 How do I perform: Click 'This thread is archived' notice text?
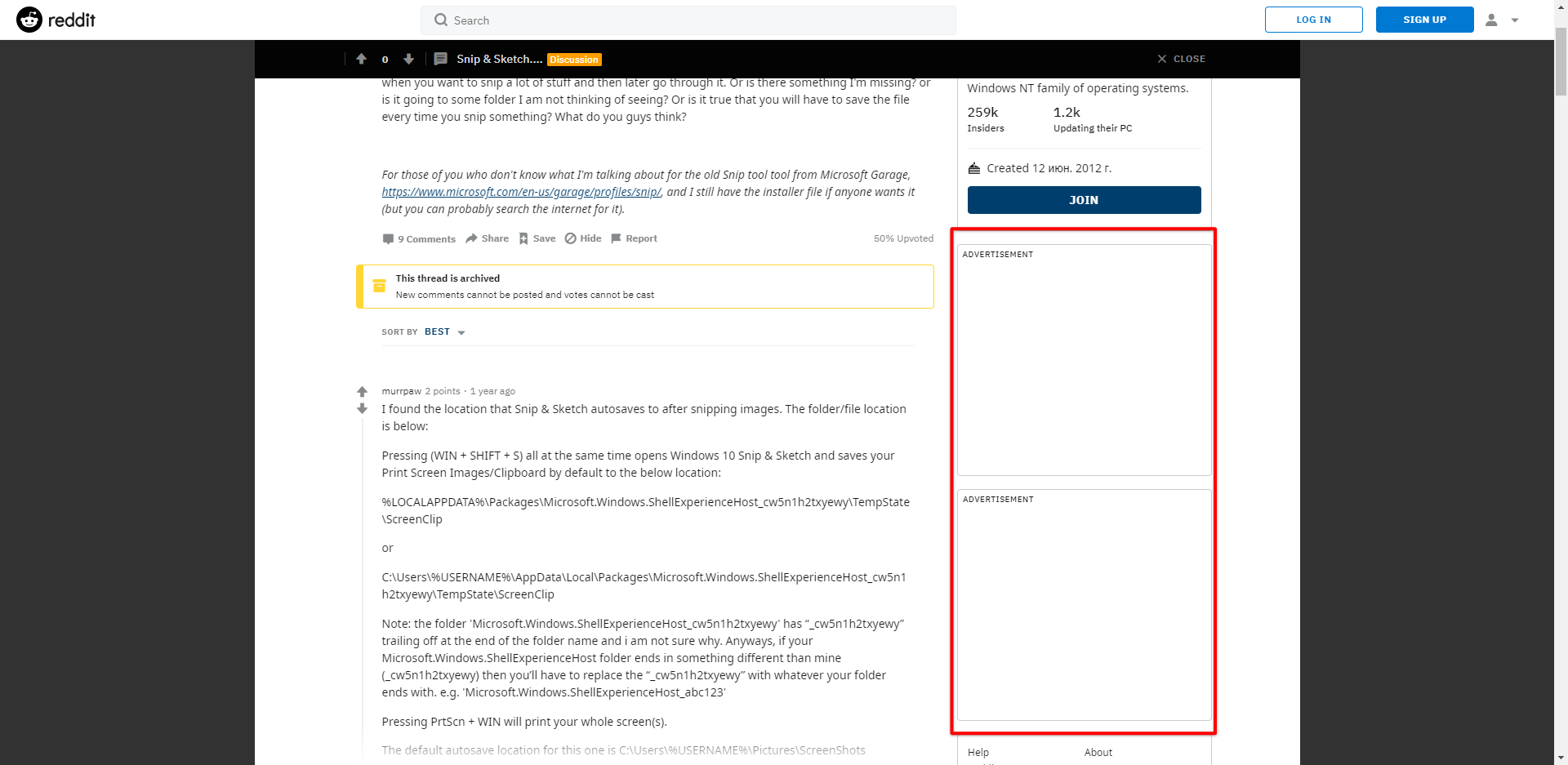point(448,278)
